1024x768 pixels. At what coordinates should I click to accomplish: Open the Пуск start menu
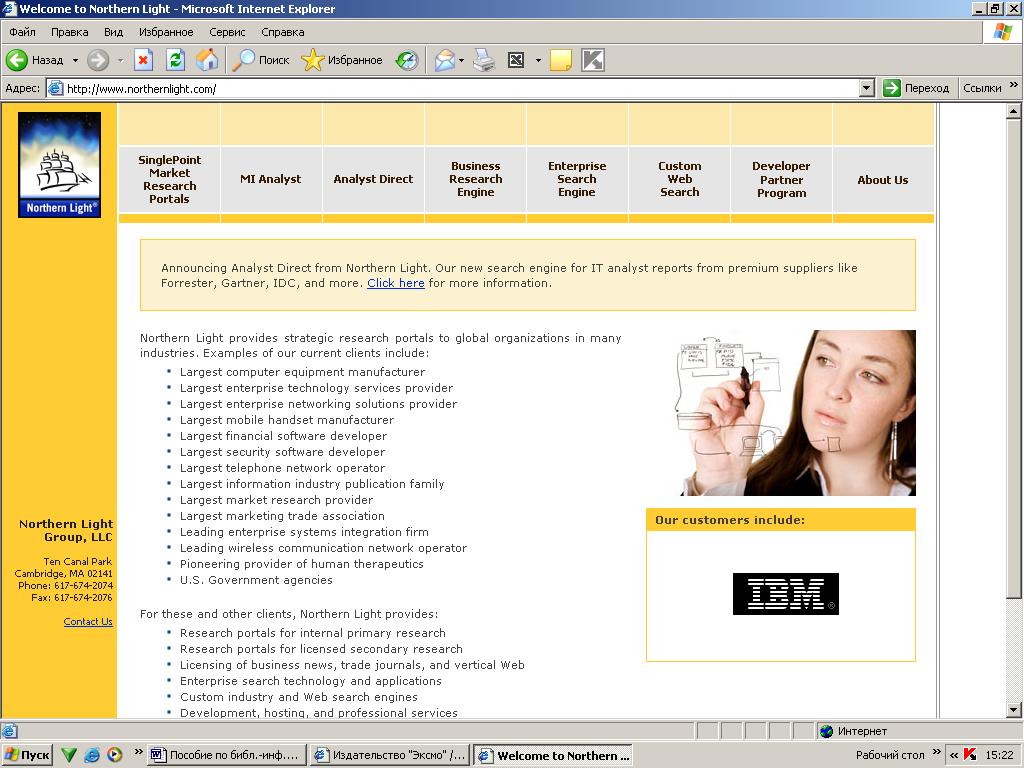coord(28,755)
